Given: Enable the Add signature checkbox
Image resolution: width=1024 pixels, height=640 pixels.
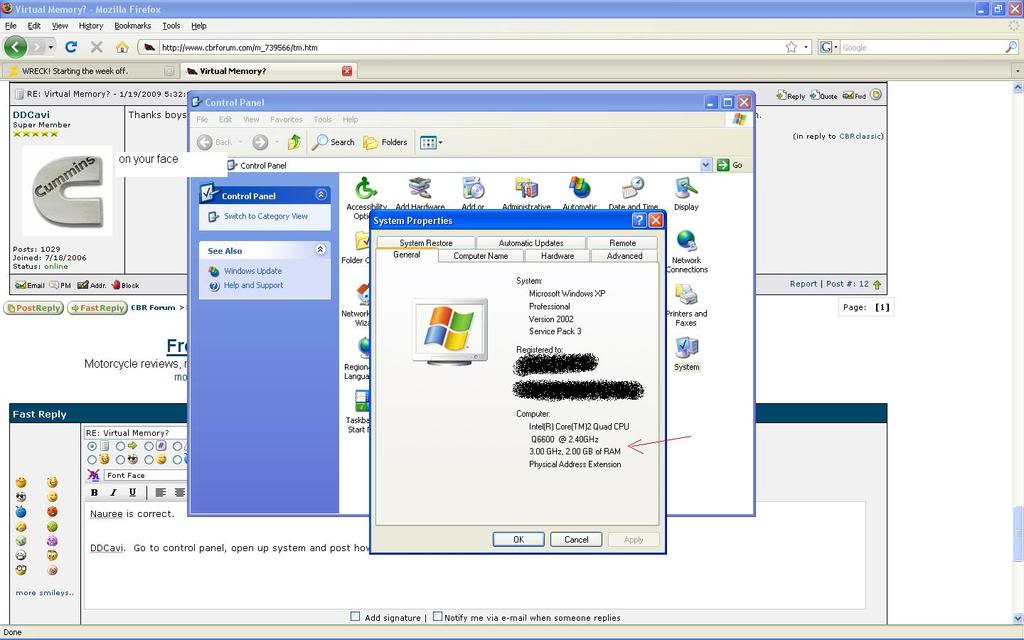Looking at the screenshot, I should (355, 616).
